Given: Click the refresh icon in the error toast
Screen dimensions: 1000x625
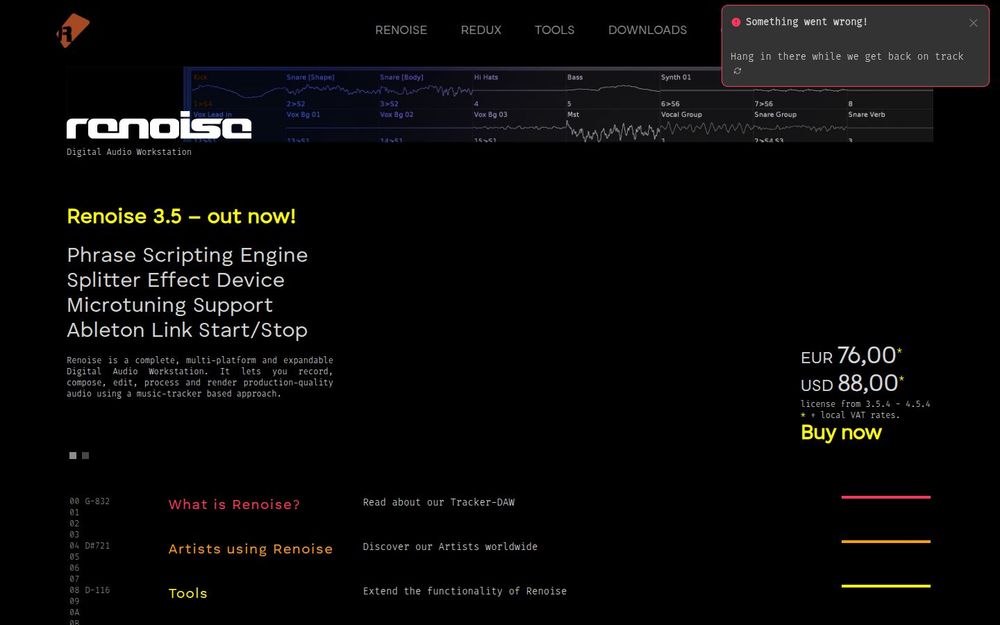Looking at the screenshot, I should click(737, 71).
